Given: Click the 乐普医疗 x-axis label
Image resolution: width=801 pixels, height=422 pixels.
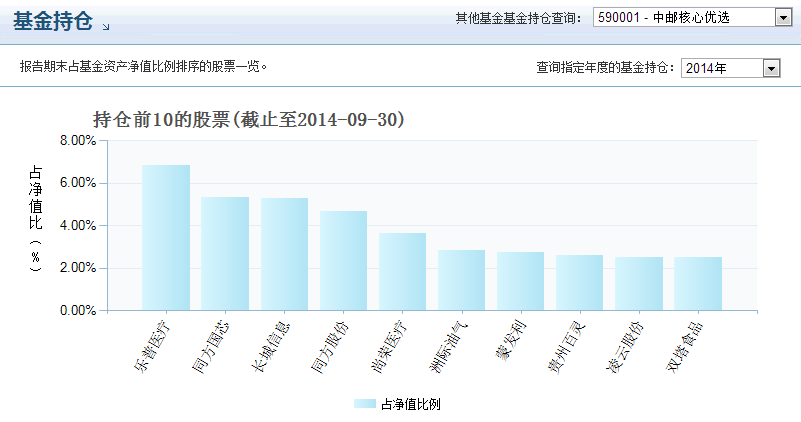Looking at the screenshot, I should coord(150,345).
